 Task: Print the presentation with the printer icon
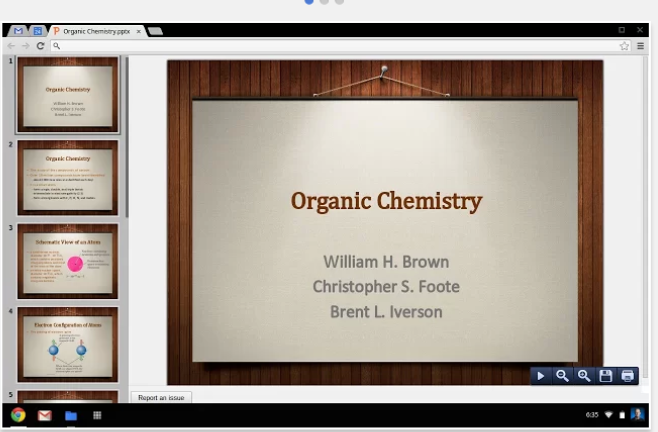coord(627,376)
